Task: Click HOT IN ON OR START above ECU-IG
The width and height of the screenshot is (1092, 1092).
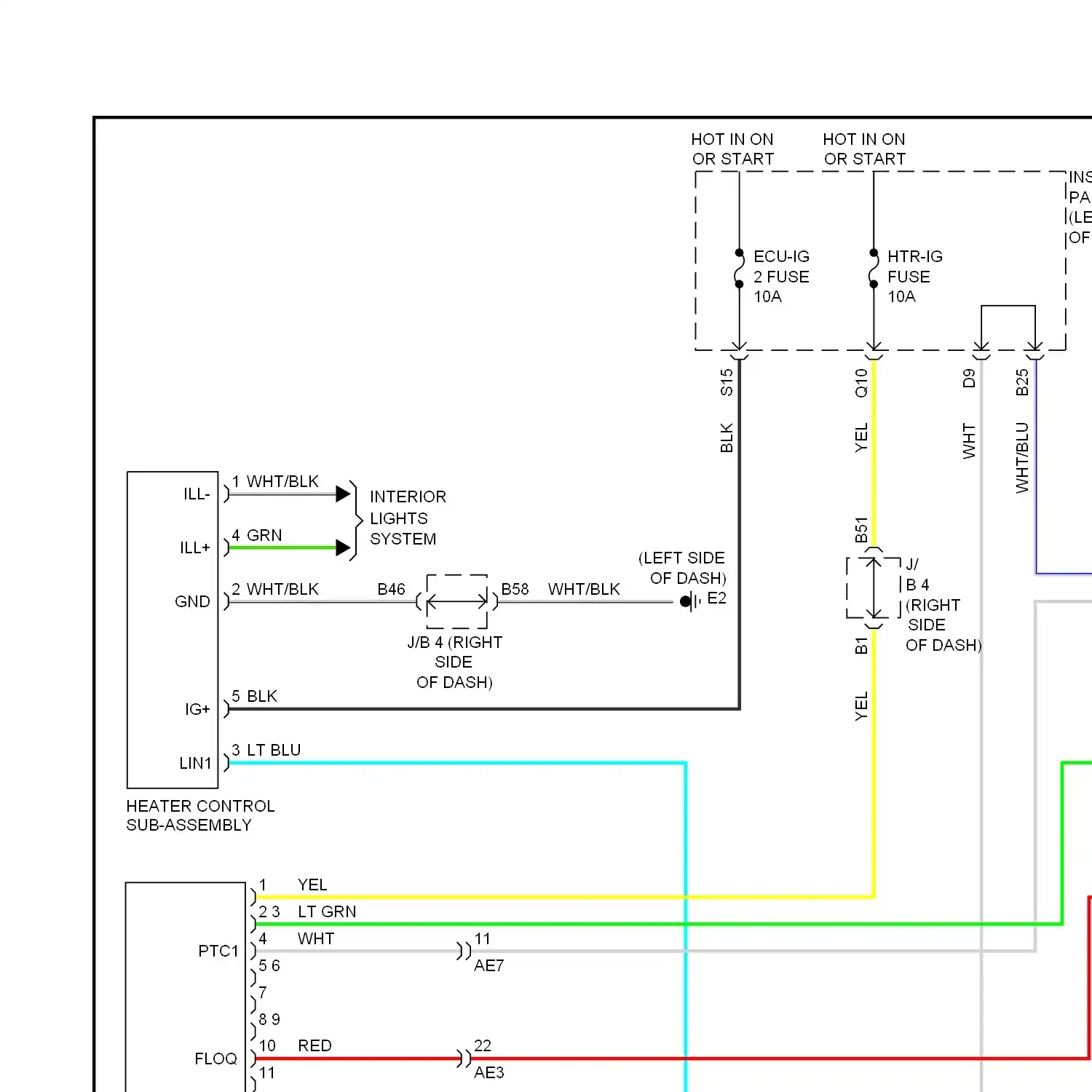Action: (732, 149)
